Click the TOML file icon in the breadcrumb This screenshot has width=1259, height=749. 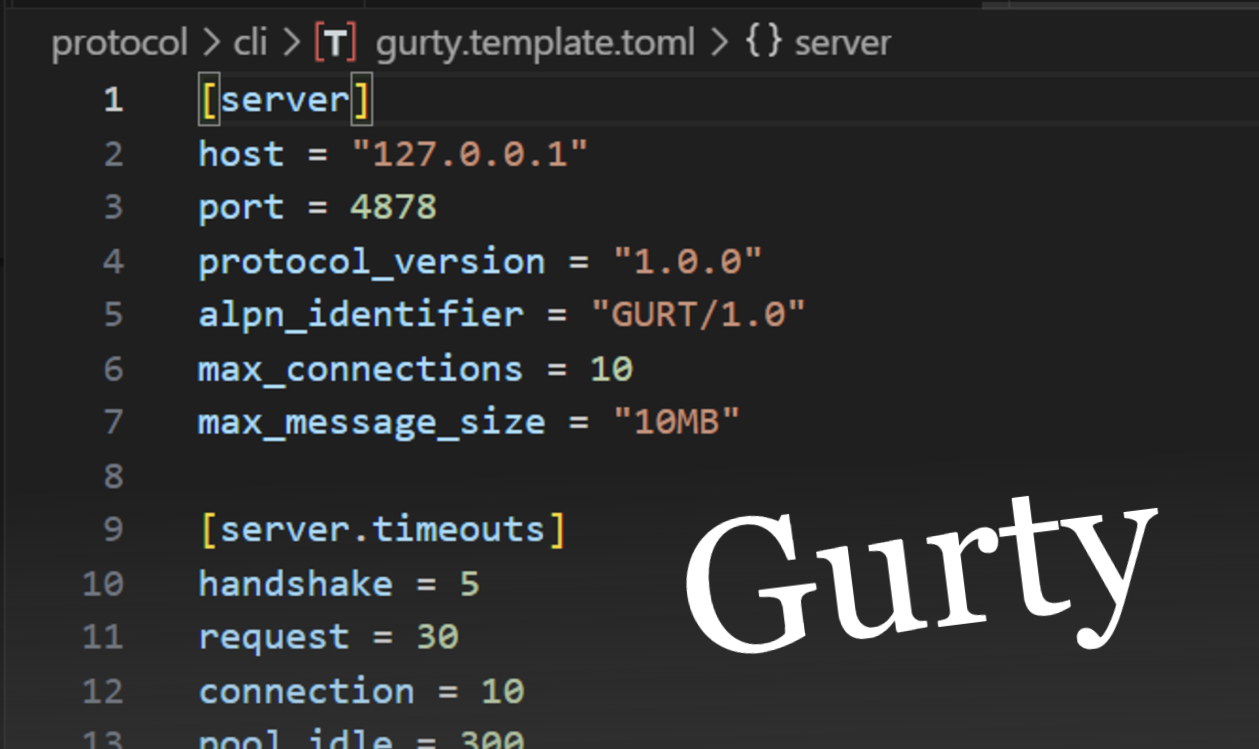coord(333,42)
